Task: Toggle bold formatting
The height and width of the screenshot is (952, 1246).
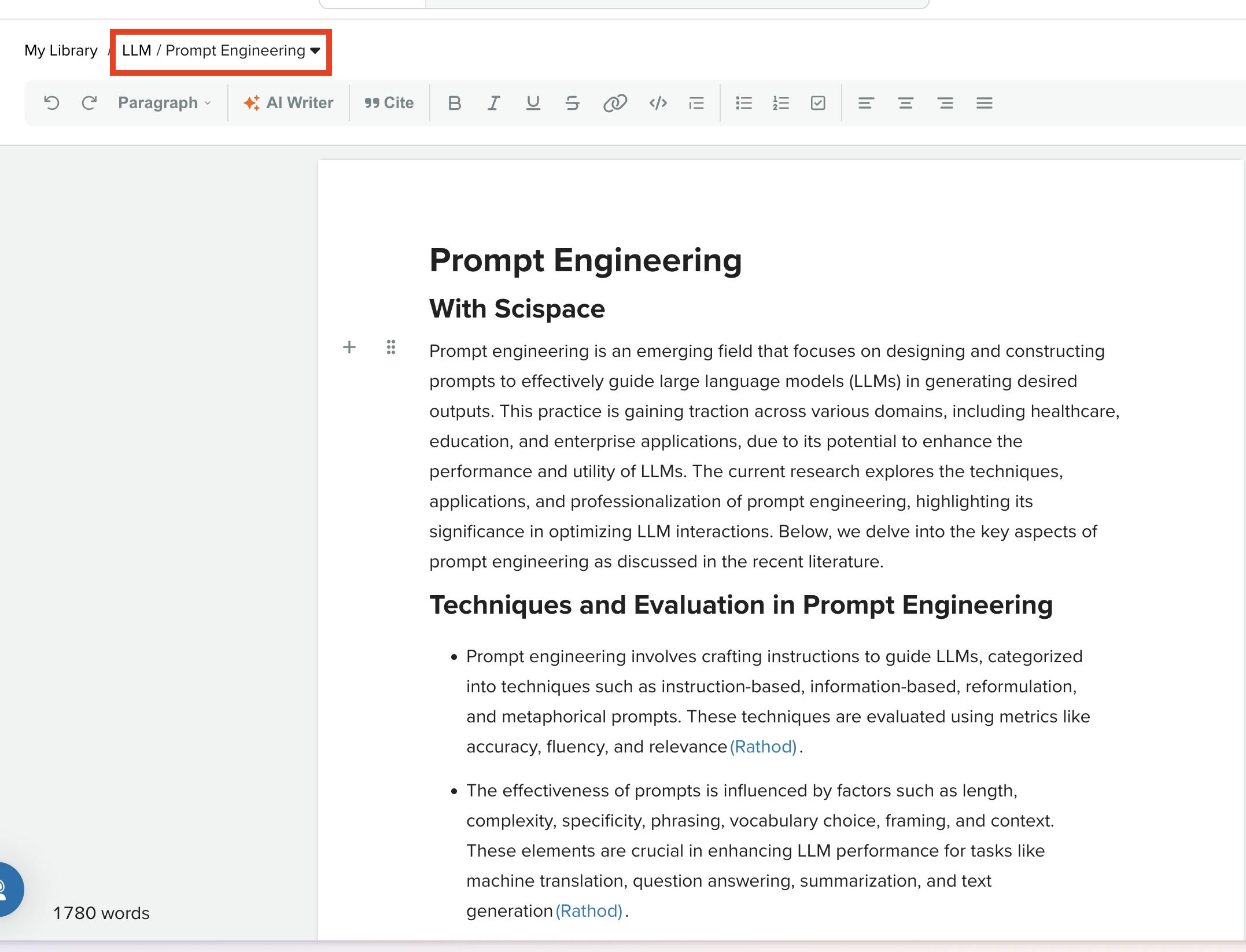Action: tap(454, 103)
